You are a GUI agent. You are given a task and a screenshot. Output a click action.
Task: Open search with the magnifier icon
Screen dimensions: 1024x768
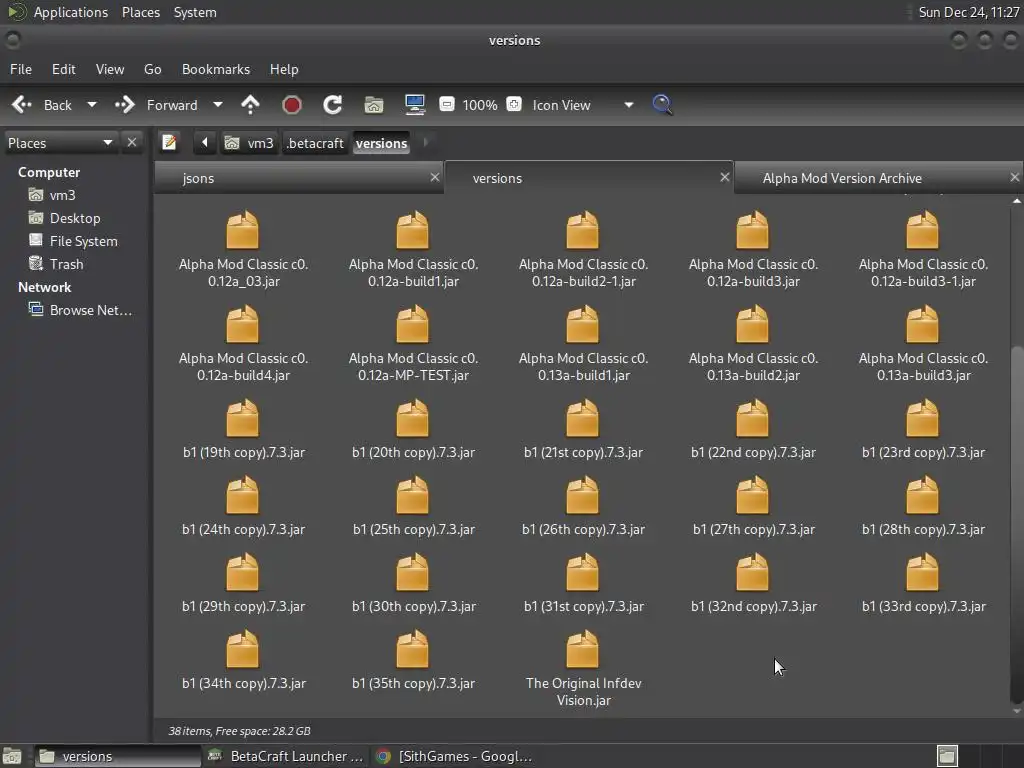[x=662, y=105]
